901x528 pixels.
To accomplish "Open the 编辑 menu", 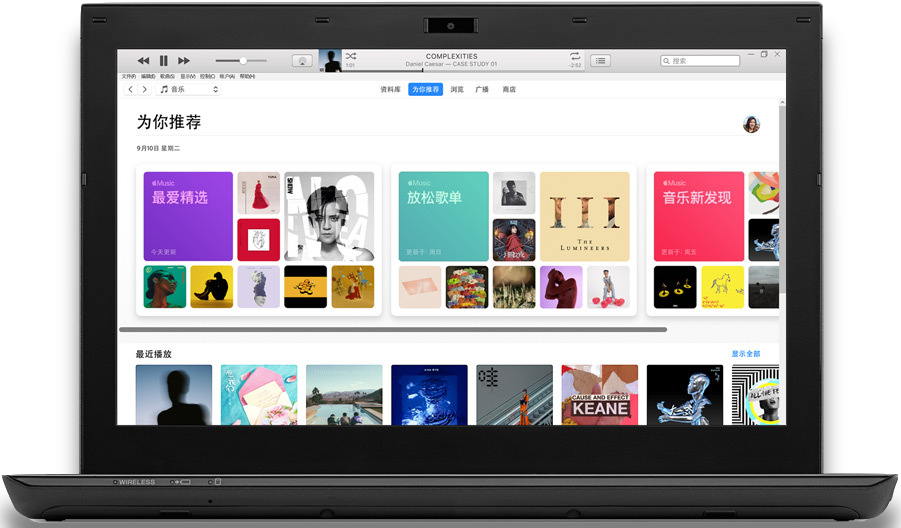I will [148, 76].
